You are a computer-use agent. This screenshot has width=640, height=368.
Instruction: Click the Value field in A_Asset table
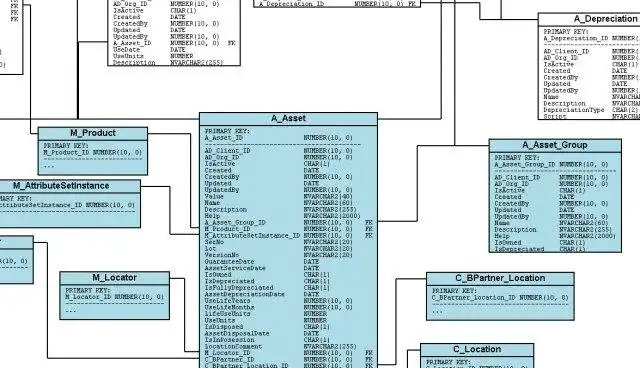[x=279, y=197]
